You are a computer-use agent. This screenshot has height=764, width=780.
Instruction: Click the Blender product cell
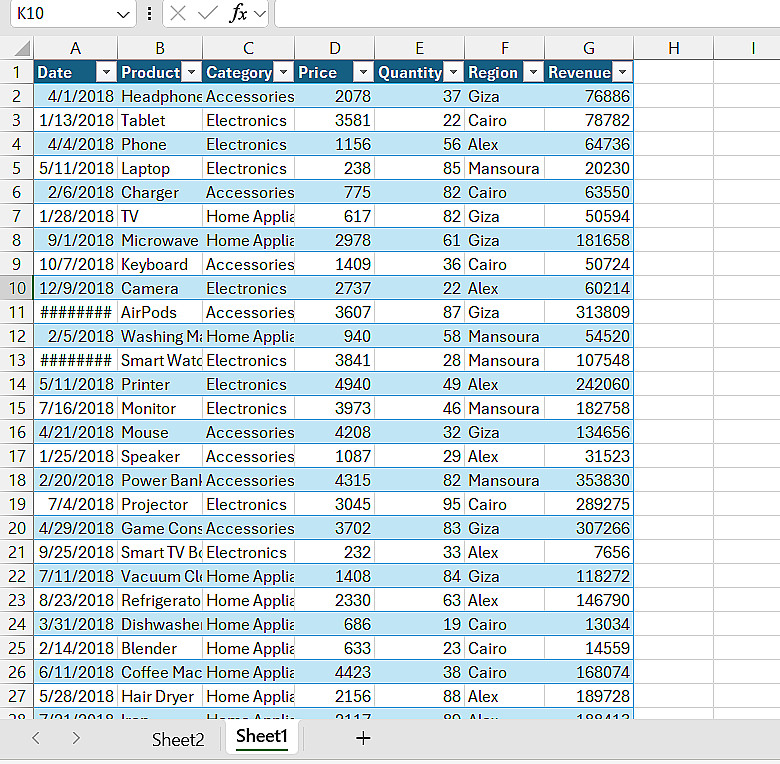pyautogui.click(x=160, y=649)
